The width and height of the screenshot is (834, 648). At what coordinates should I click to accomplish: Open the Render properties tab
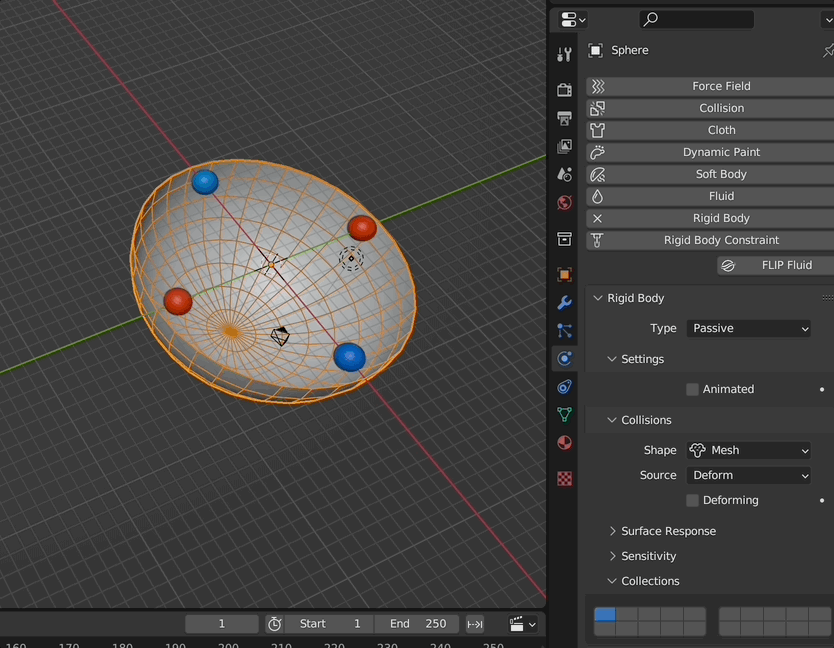click(x=564, y=89)
